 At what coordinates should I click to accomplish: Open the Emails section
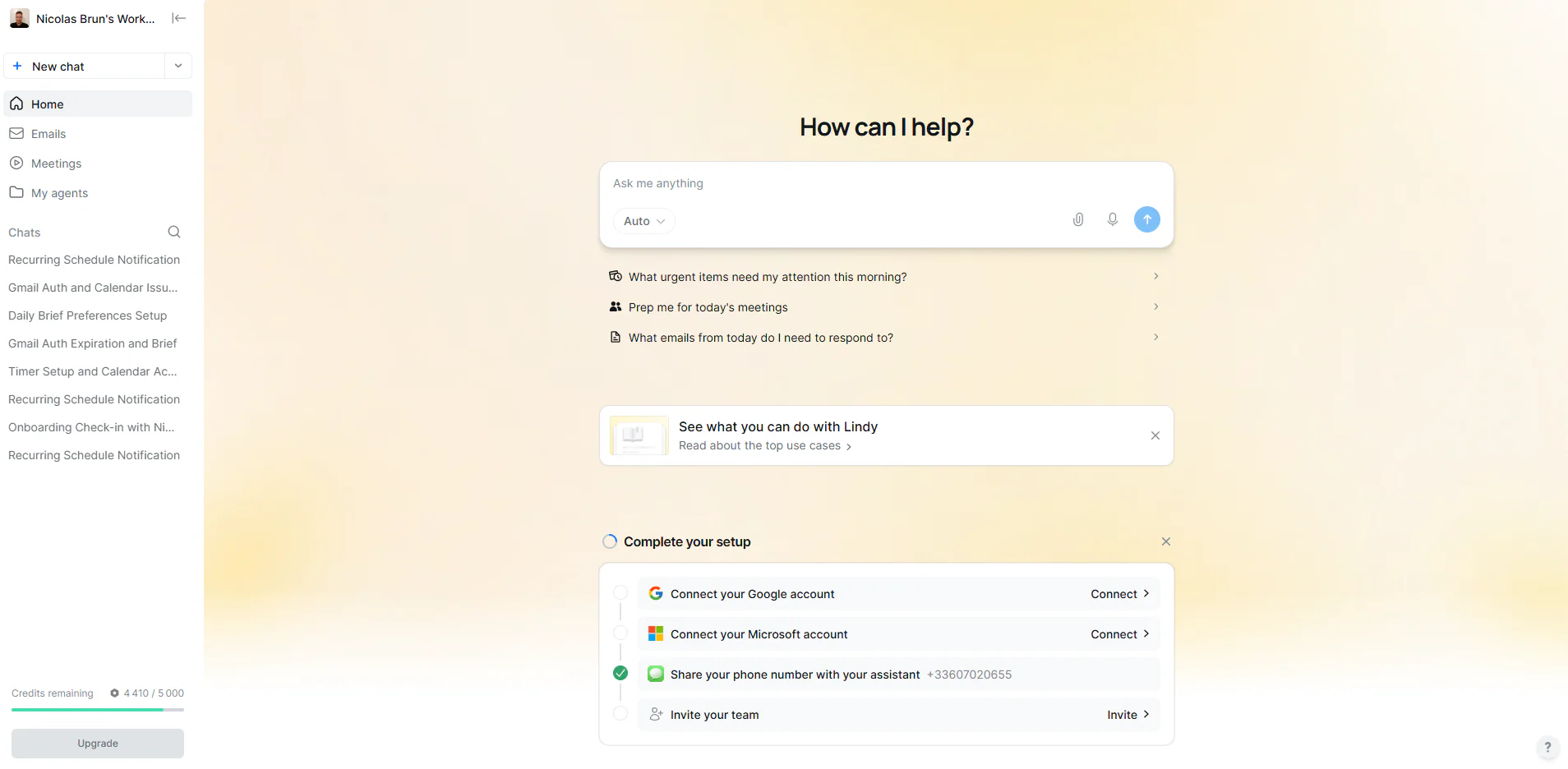pyautogui.click(x=98, y=133)
